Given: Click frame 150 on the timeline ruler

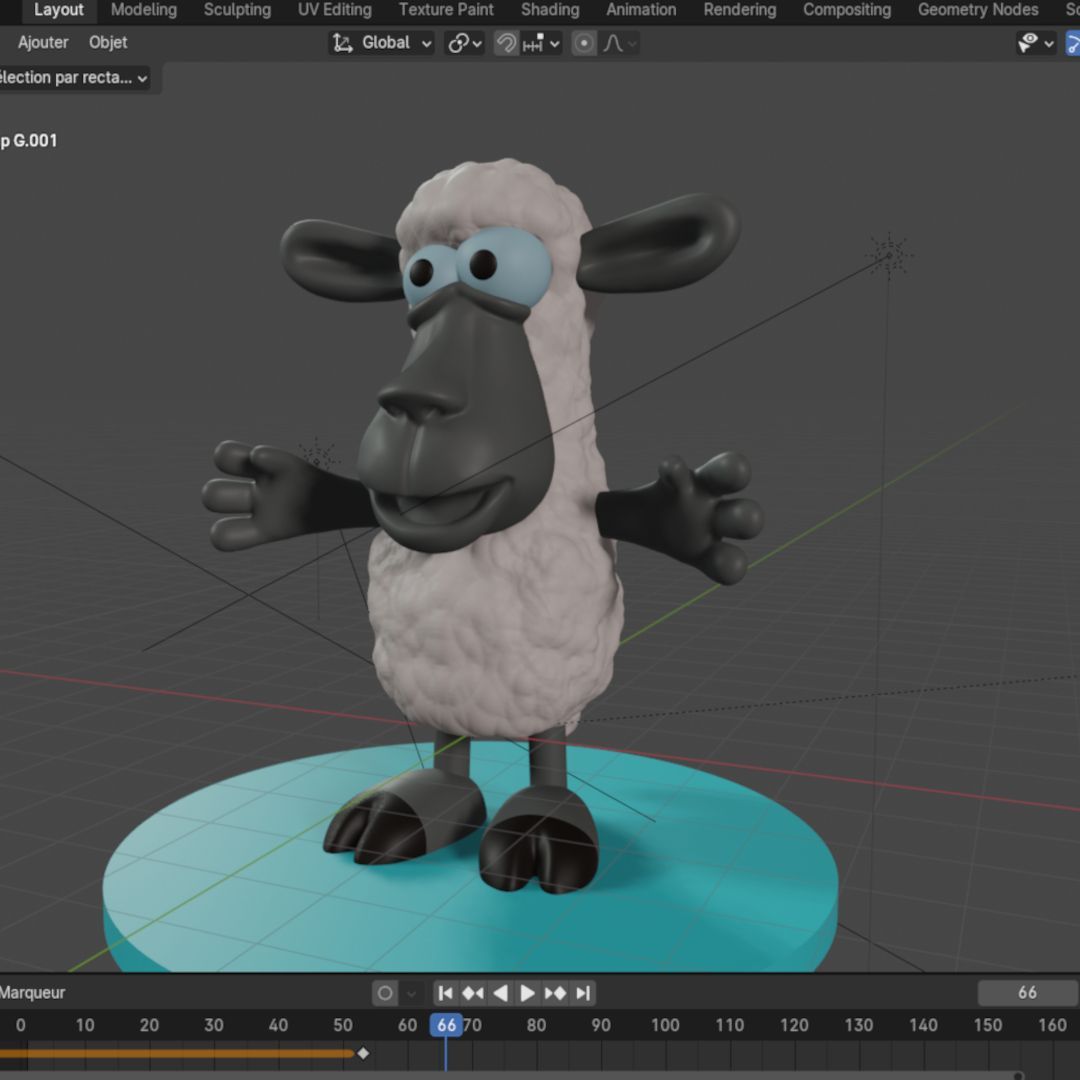Looking at the screenshot, I should pos(987,1025).
